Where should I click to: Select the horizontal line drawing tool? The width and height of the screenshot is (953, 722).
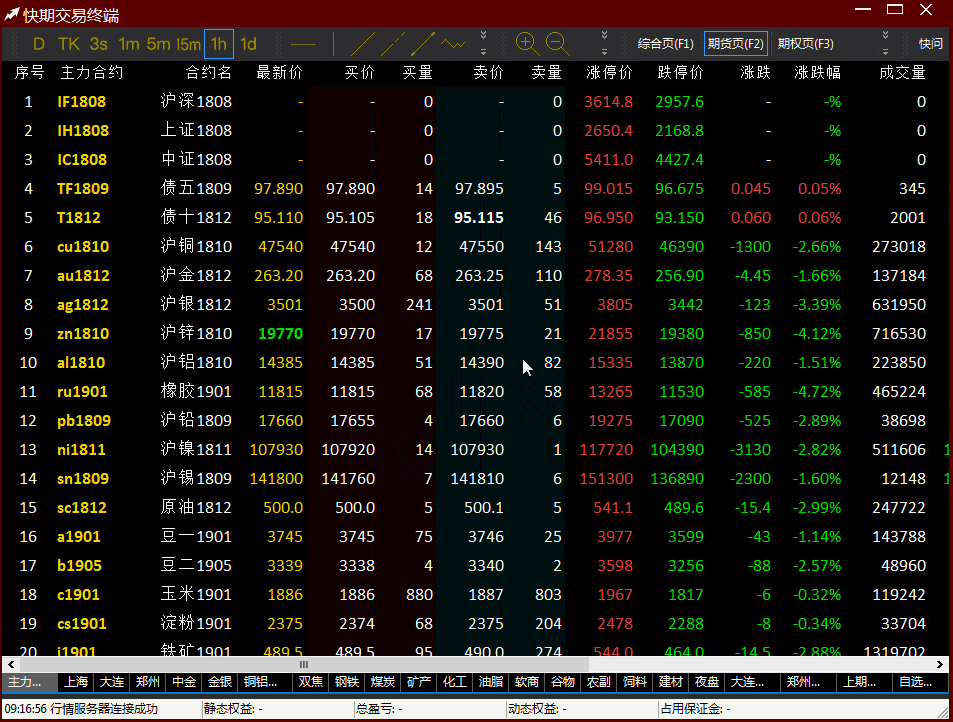[302, 44]
